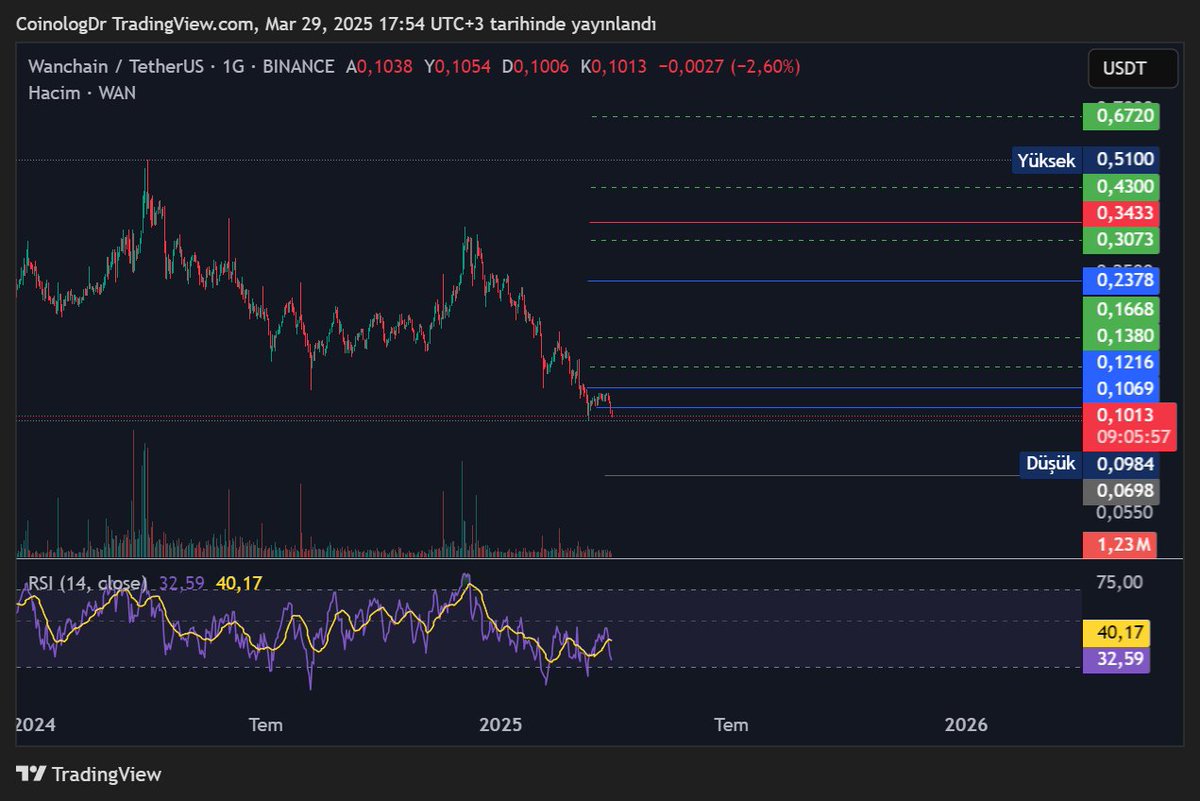1200x801 pixels.
Task: Select the 2024 time axis label
Action: 37,725
